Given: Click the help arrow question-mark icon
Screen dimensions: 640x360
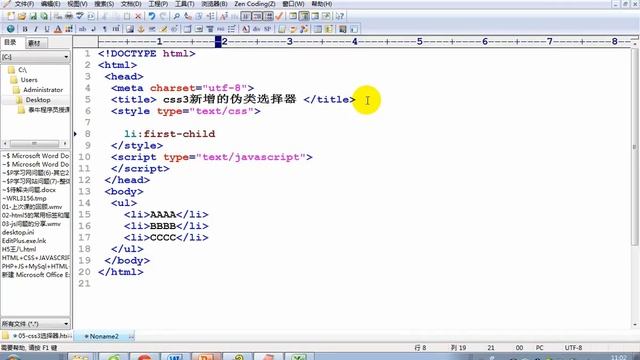Looking at the screenshot, I should coord(340,16).
